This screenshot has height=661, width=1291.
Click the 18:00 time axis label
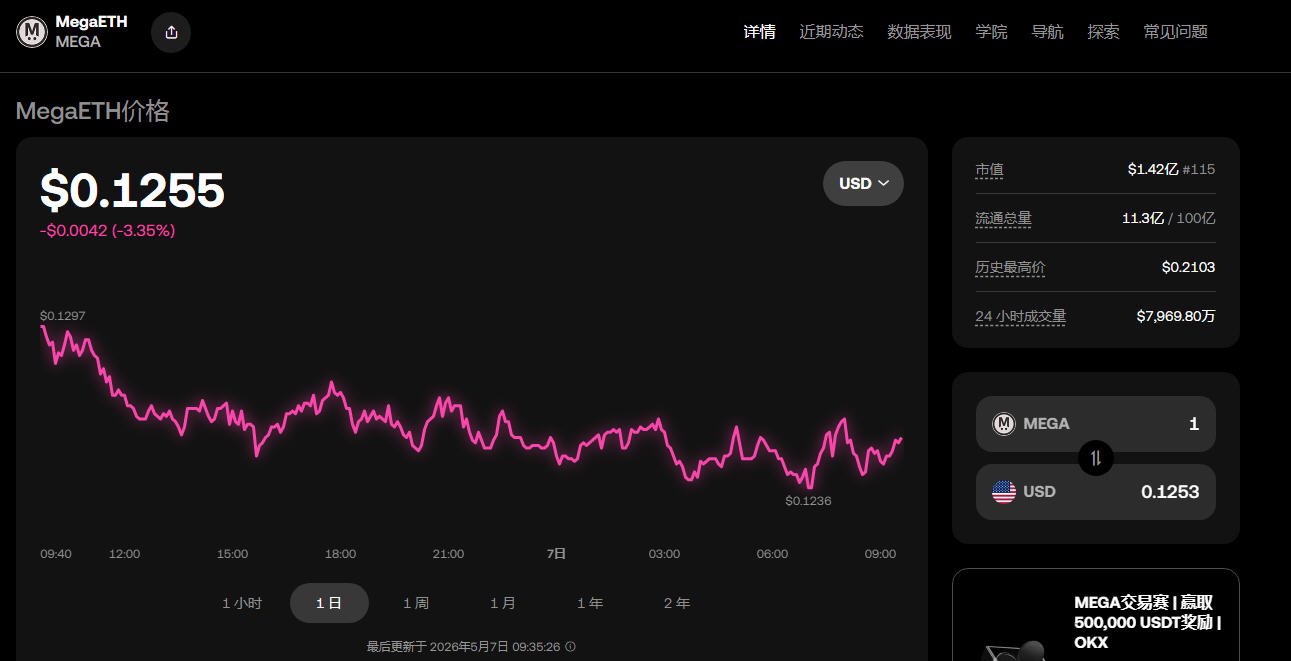340,554
